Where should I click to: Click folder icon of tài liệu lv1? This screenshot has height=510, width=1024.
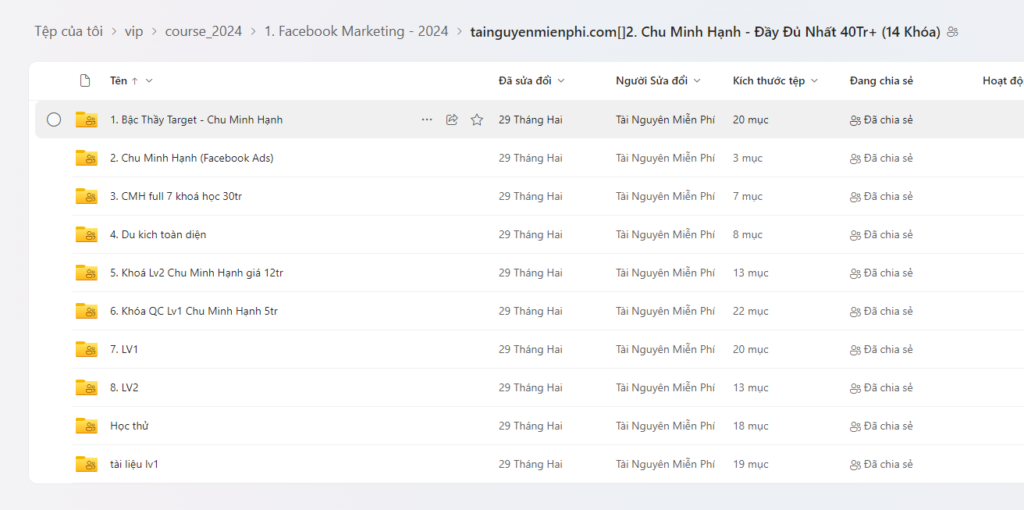[x=86, y=464]
